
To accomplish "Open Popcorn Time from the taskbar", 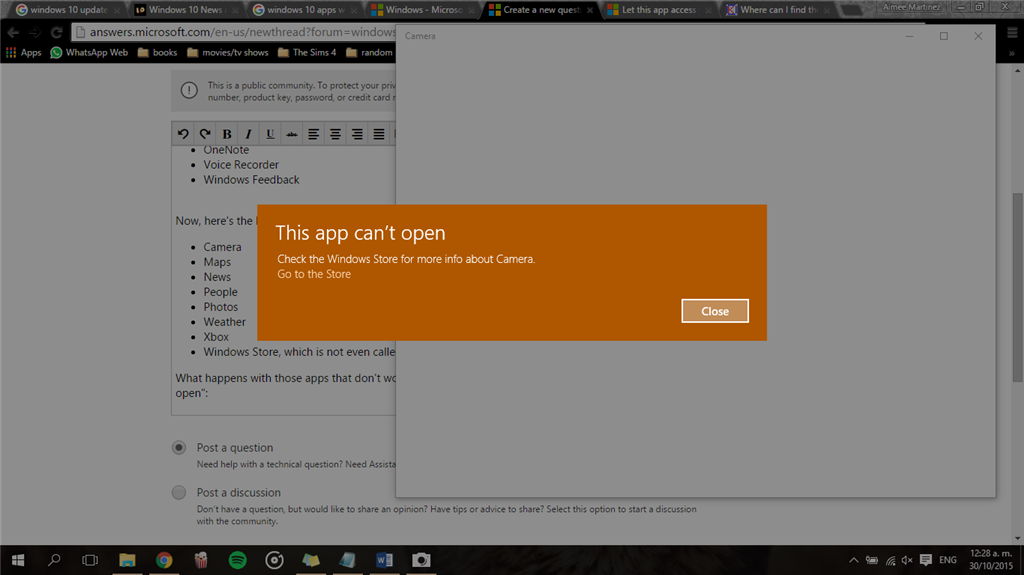I will [200, 560].
